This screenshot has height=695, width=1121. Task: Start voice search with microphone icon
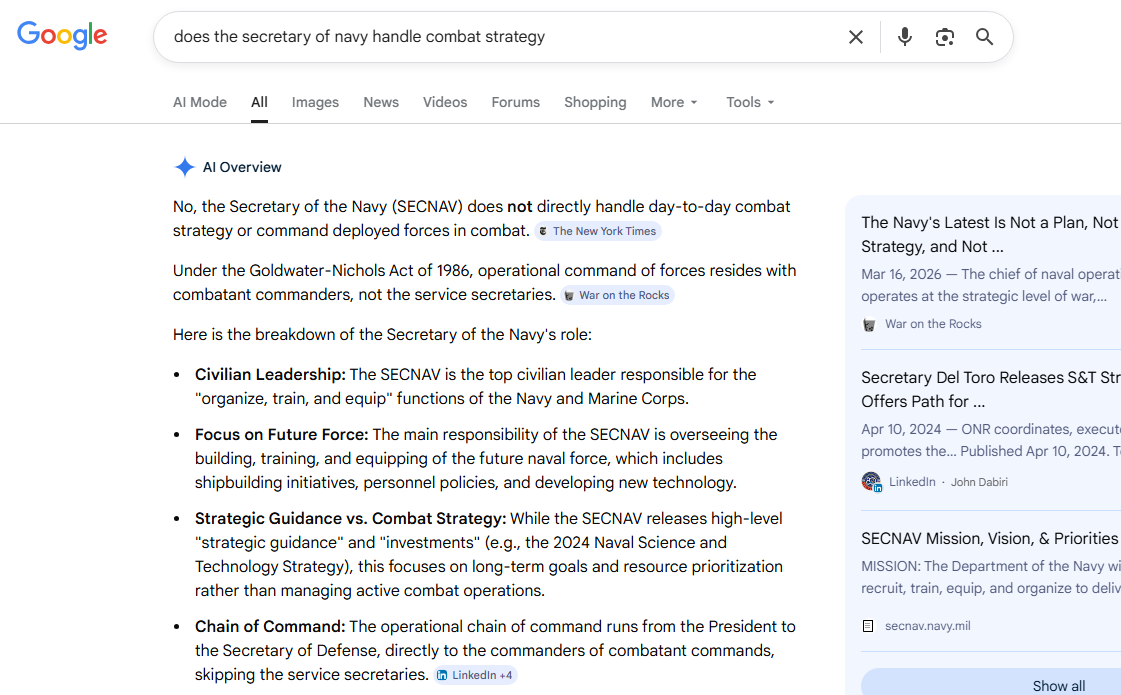point(904,37)
